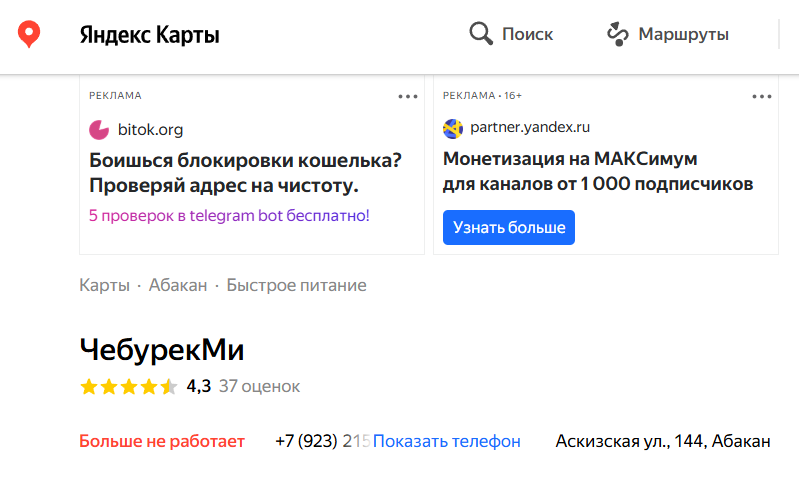Image resolution: width=799 pixels, height=479 pixels.
Task: Click the partner.yandex.ru round favicon
Action: tap(453, 128)
